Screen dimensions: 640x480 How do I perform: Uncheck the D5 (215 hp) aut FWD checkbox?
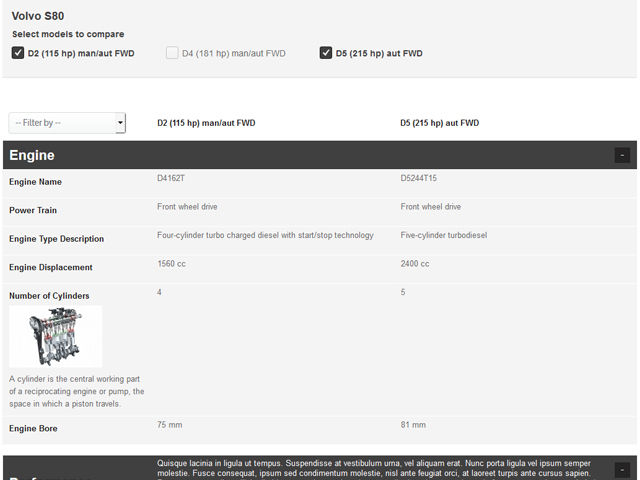(326, 53)
